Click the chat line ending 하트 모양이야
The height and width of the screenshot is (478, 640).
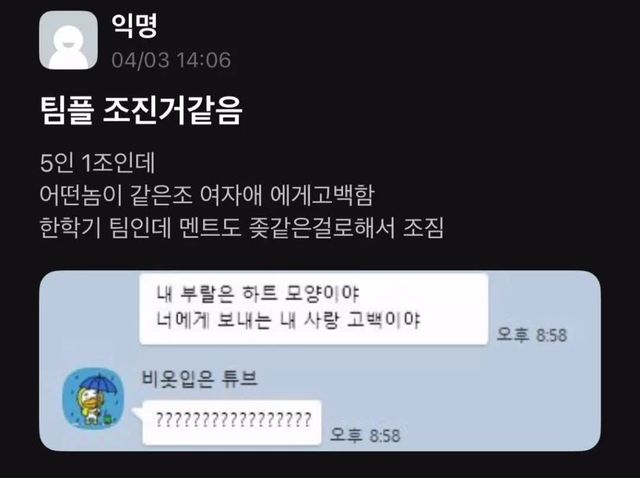[x=258, y=293]
